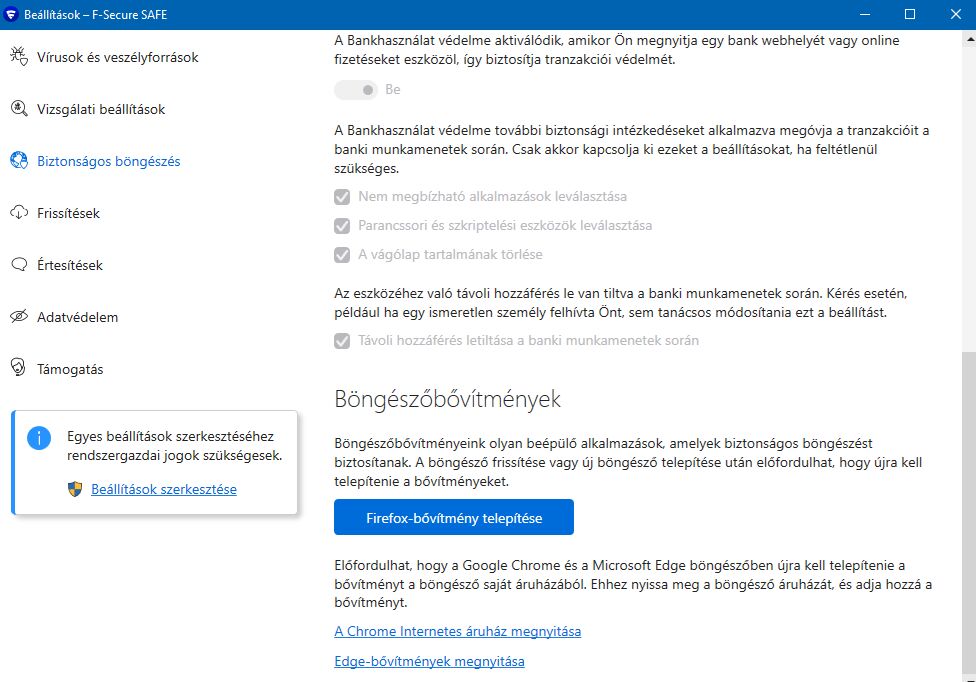The image size is (976, 682).
Task: Click the Böngészőbővítmények heading
Action: click(448, 398)
